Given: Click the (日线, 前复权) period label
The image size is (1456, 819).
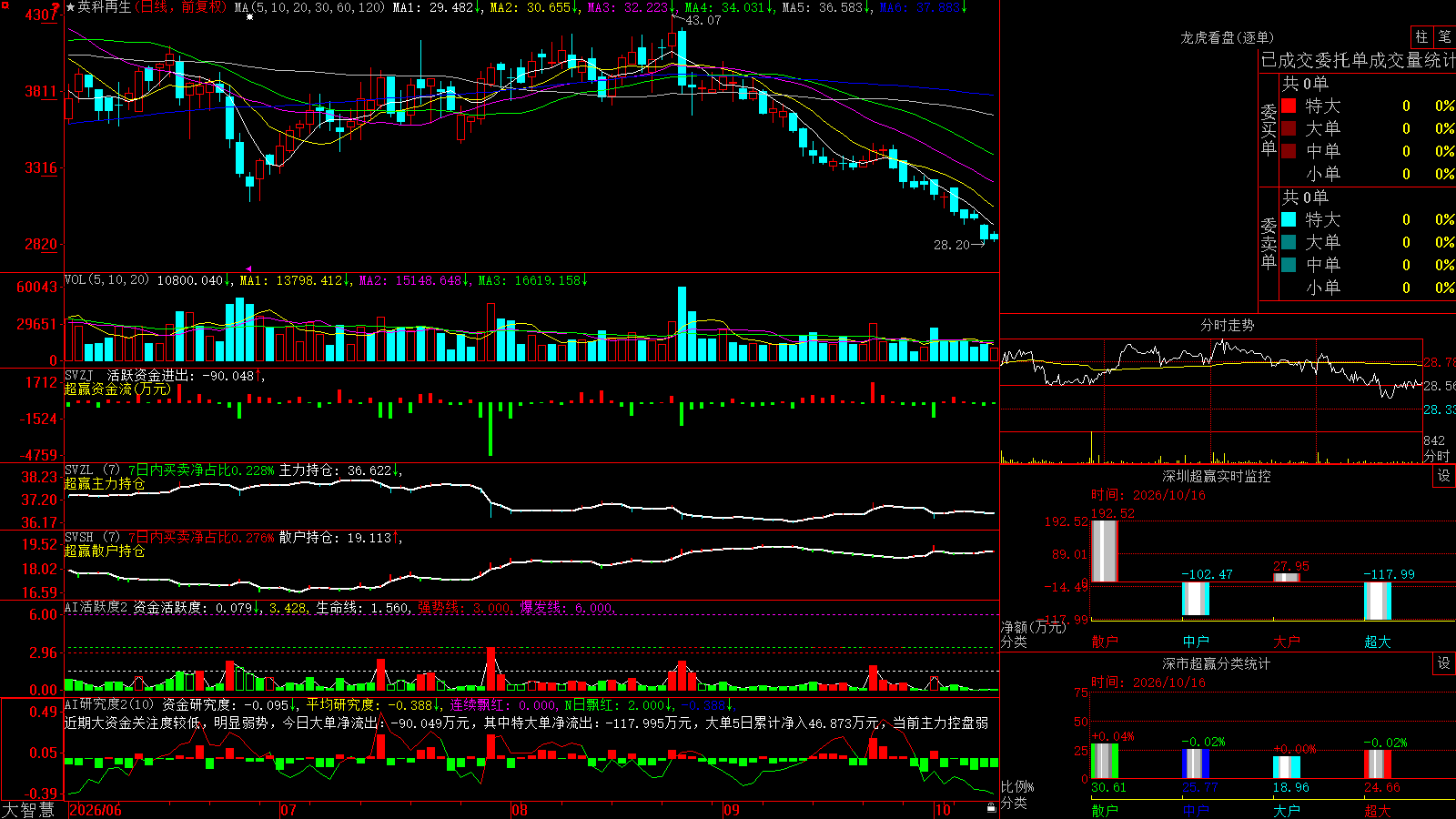Looking at the screenshot, I should pos(181,7).
